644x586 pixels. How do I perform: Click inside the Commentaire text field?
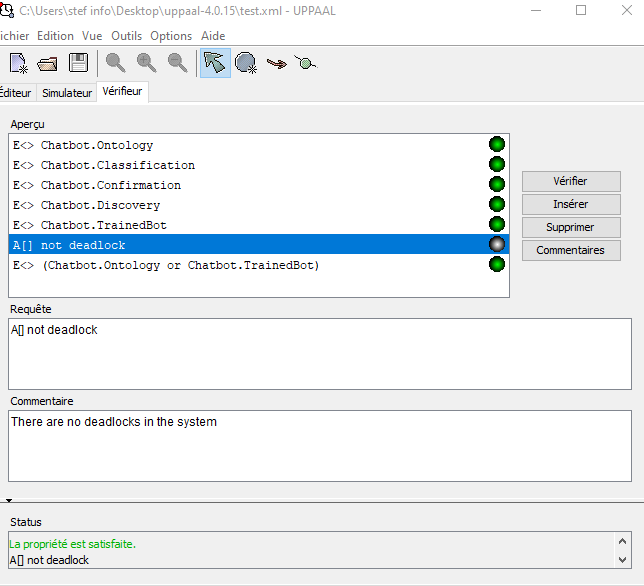(x=320, y=446)
